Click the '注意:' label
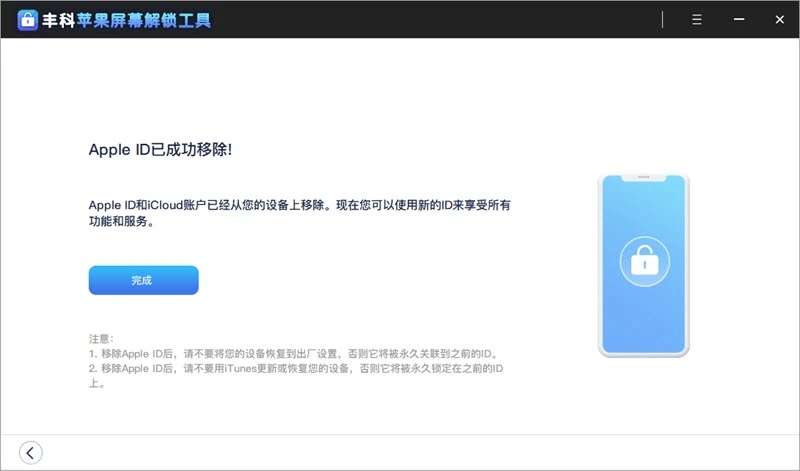The image size is (800, 471). tap(101, 339)
